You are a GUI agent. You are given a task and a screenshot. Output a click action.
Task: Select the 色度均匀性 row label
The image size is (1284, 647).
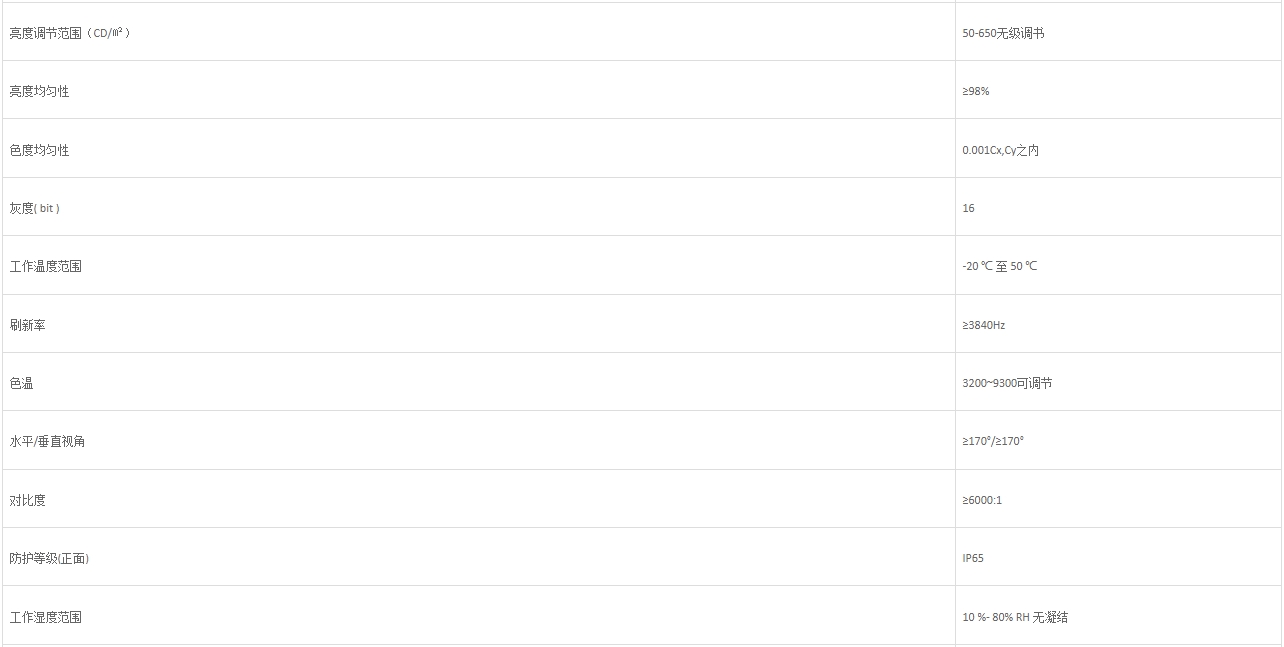[40, 150]
